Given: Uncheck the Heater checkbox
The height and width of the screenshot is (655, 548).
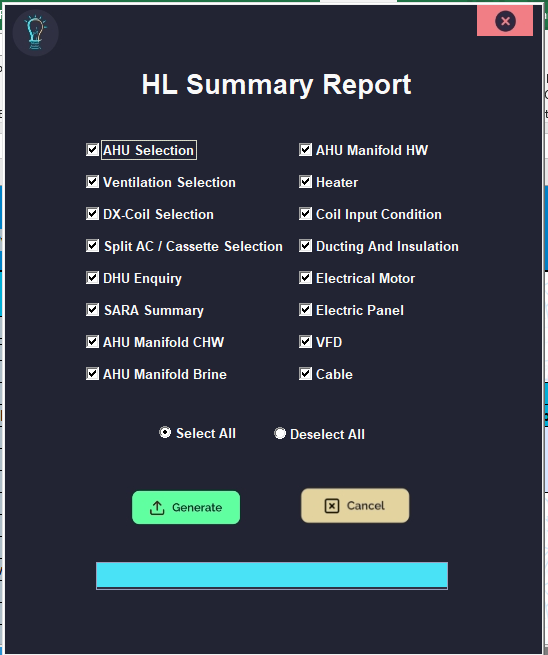Looking at the screenshot, I should tap(305, 182).
